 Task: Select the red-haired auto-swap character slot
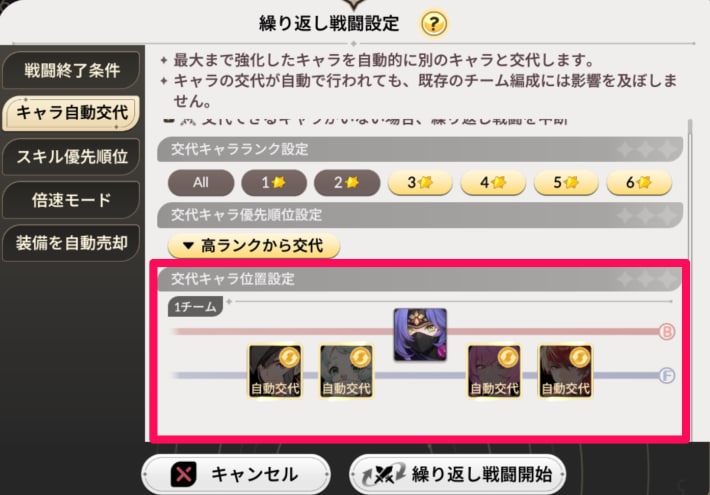click(565, 371)
